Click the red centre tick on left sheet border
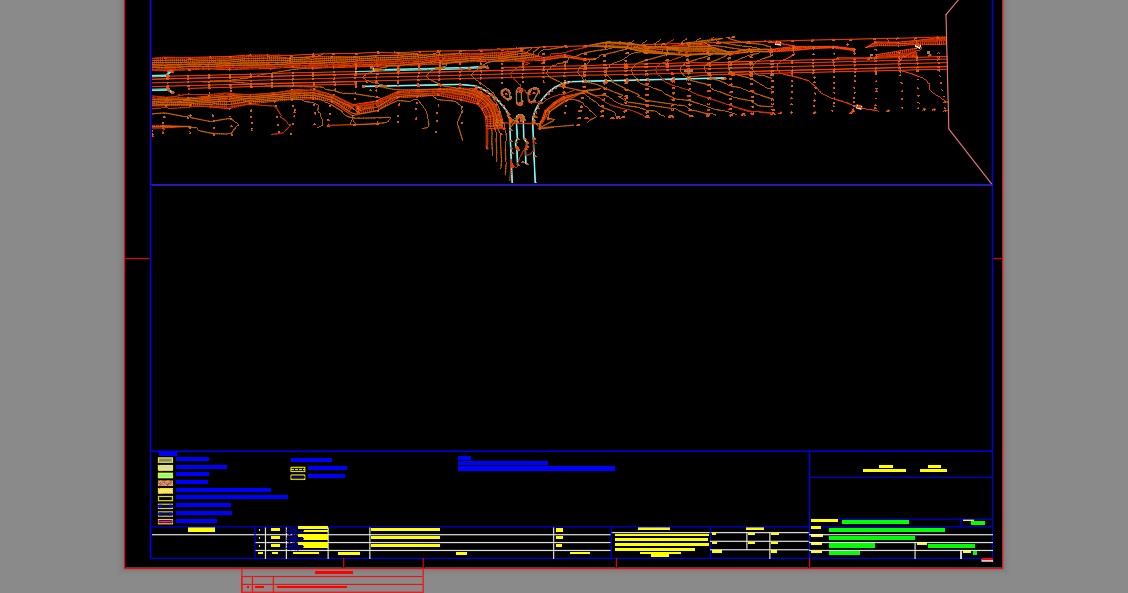Viewport: 1128px width, 593px height. click(137, 259)
